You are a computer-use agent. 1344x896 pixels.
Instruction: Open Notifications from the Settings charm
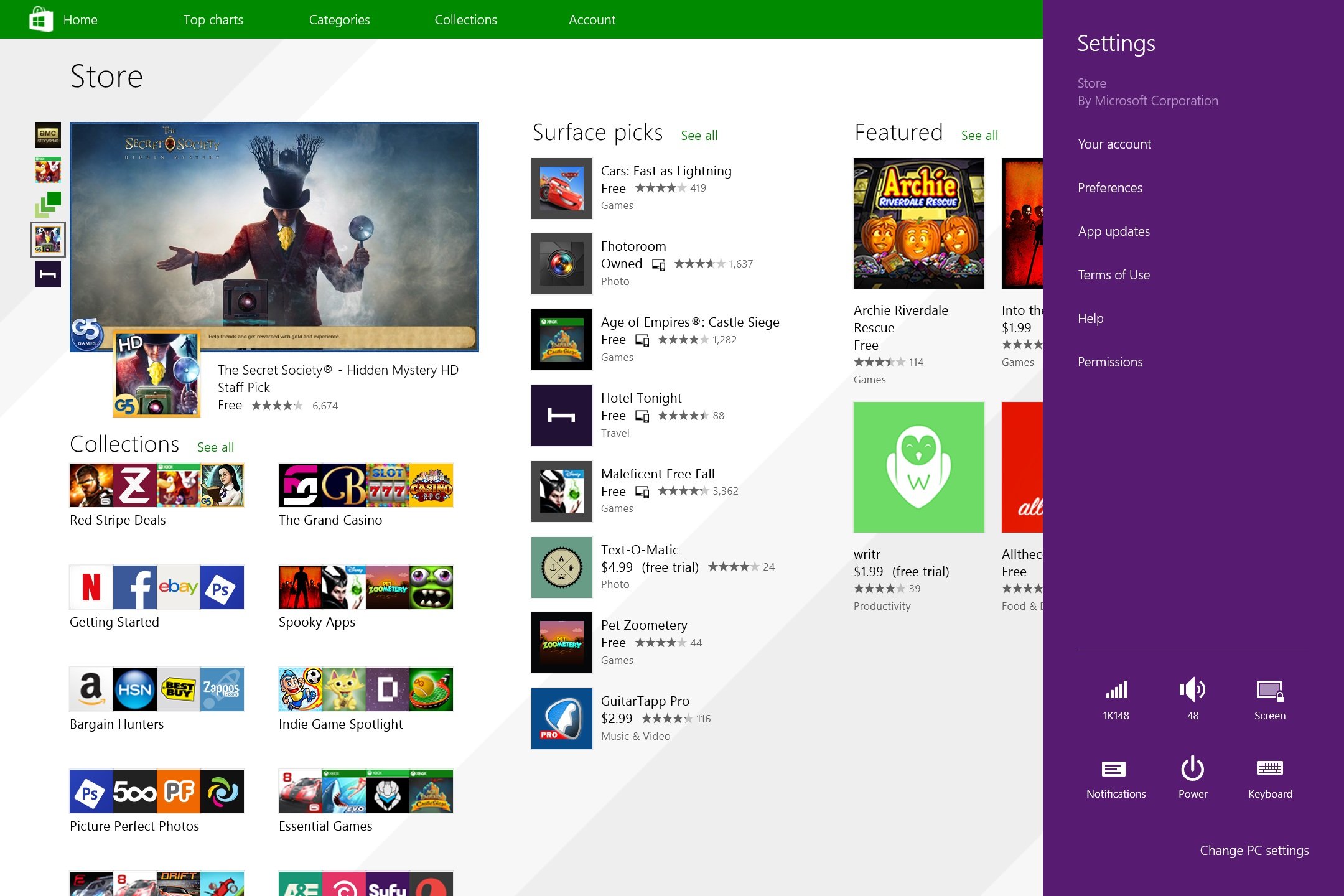(1116, 772)
